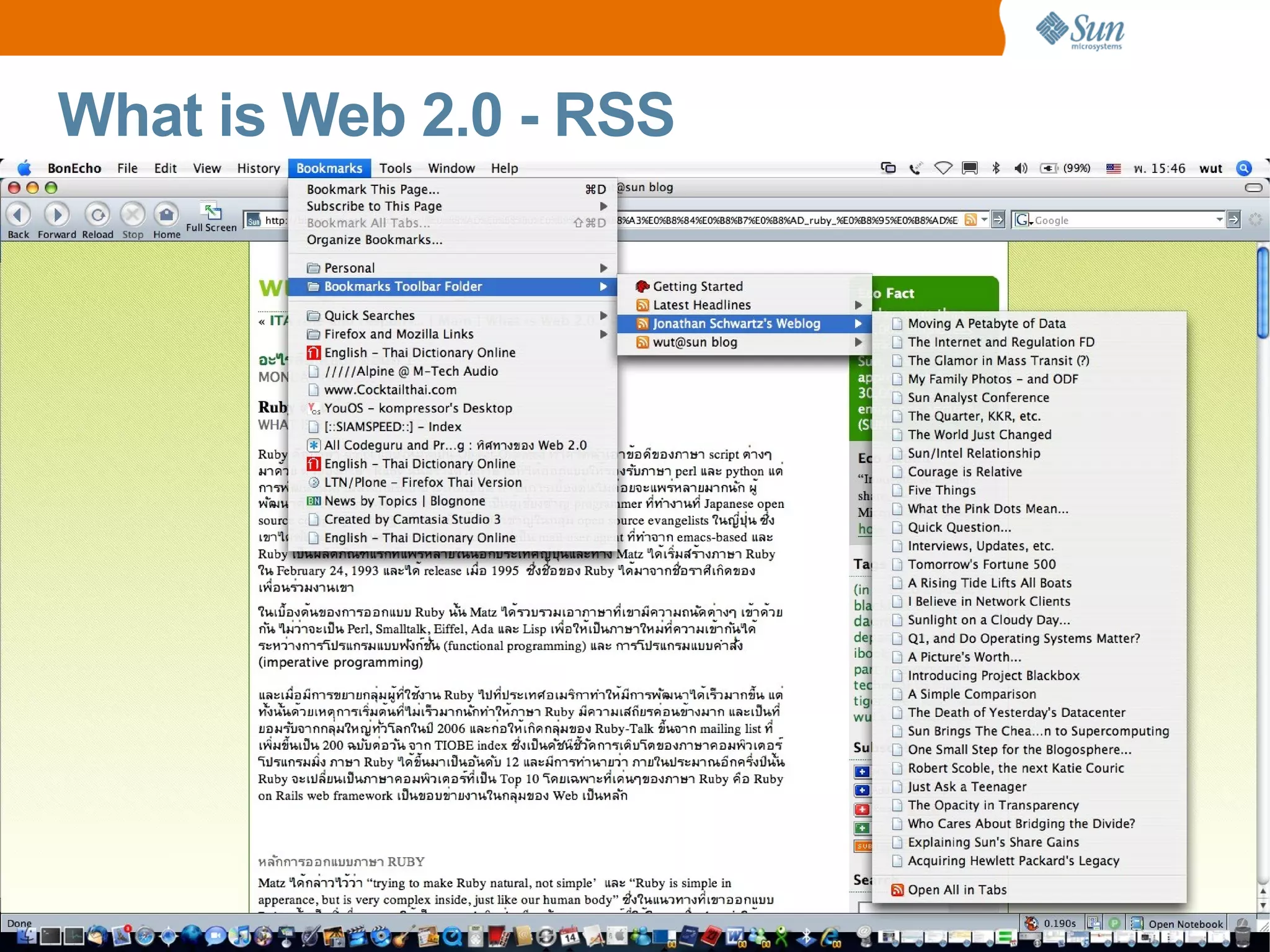Screen dimensions: 1270x952
Task: Open Tomorrow's Fortune 500 entry
Action: point(1029,564)
